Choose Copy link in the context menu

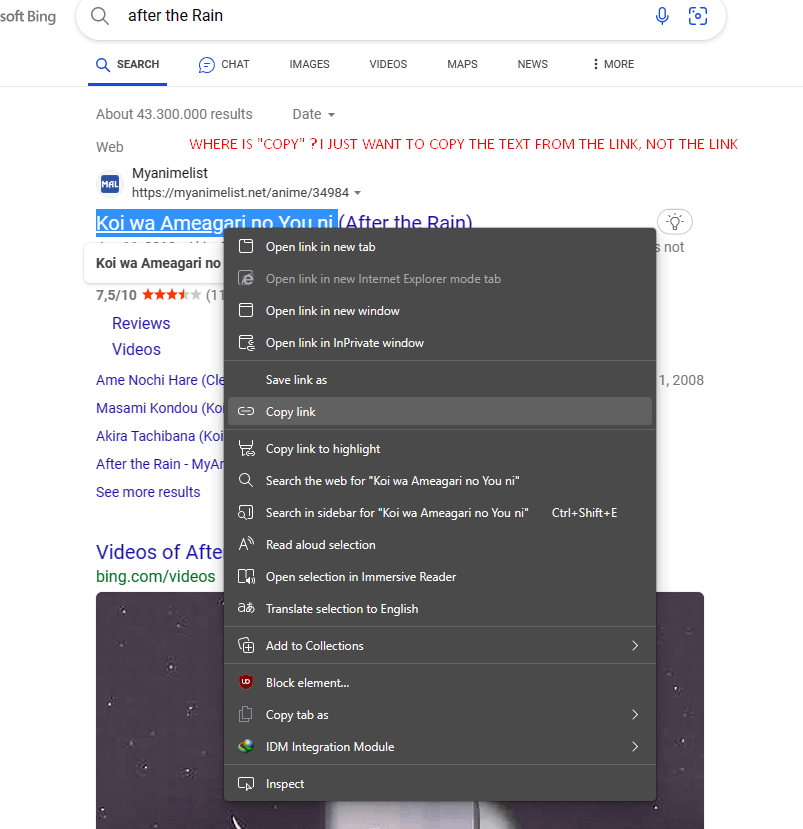pyautogui.click(x=440, y=411)
